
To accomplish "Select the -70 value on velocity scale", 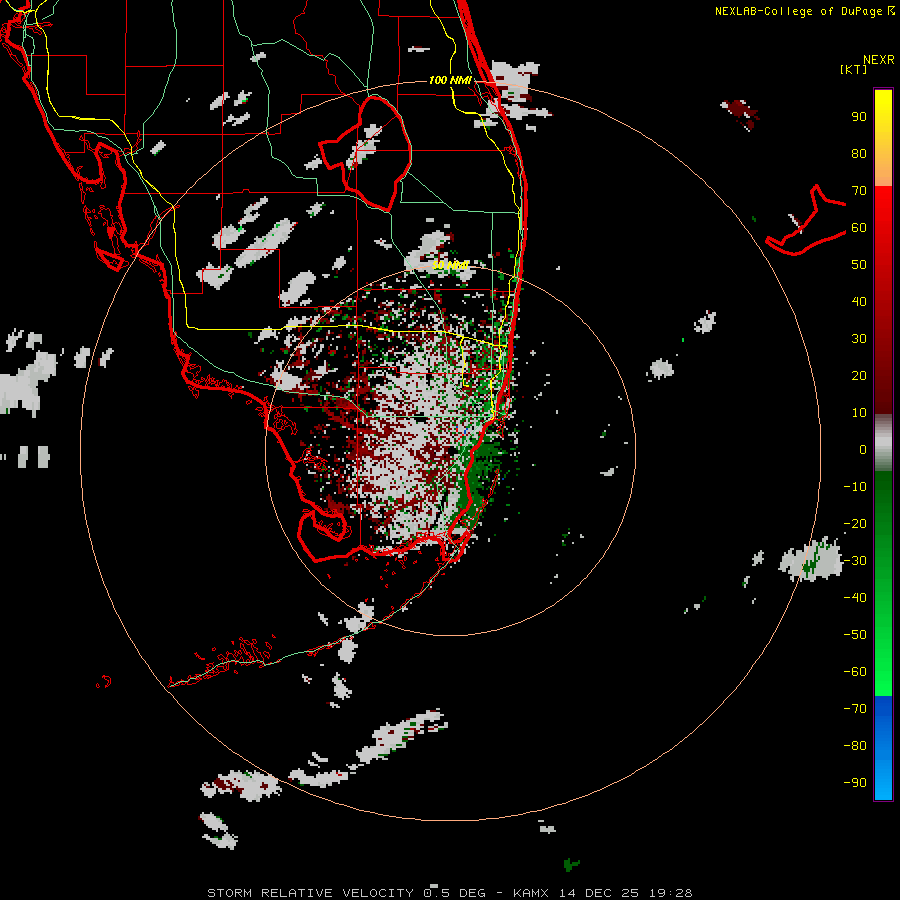I will [x=855, y=709].
